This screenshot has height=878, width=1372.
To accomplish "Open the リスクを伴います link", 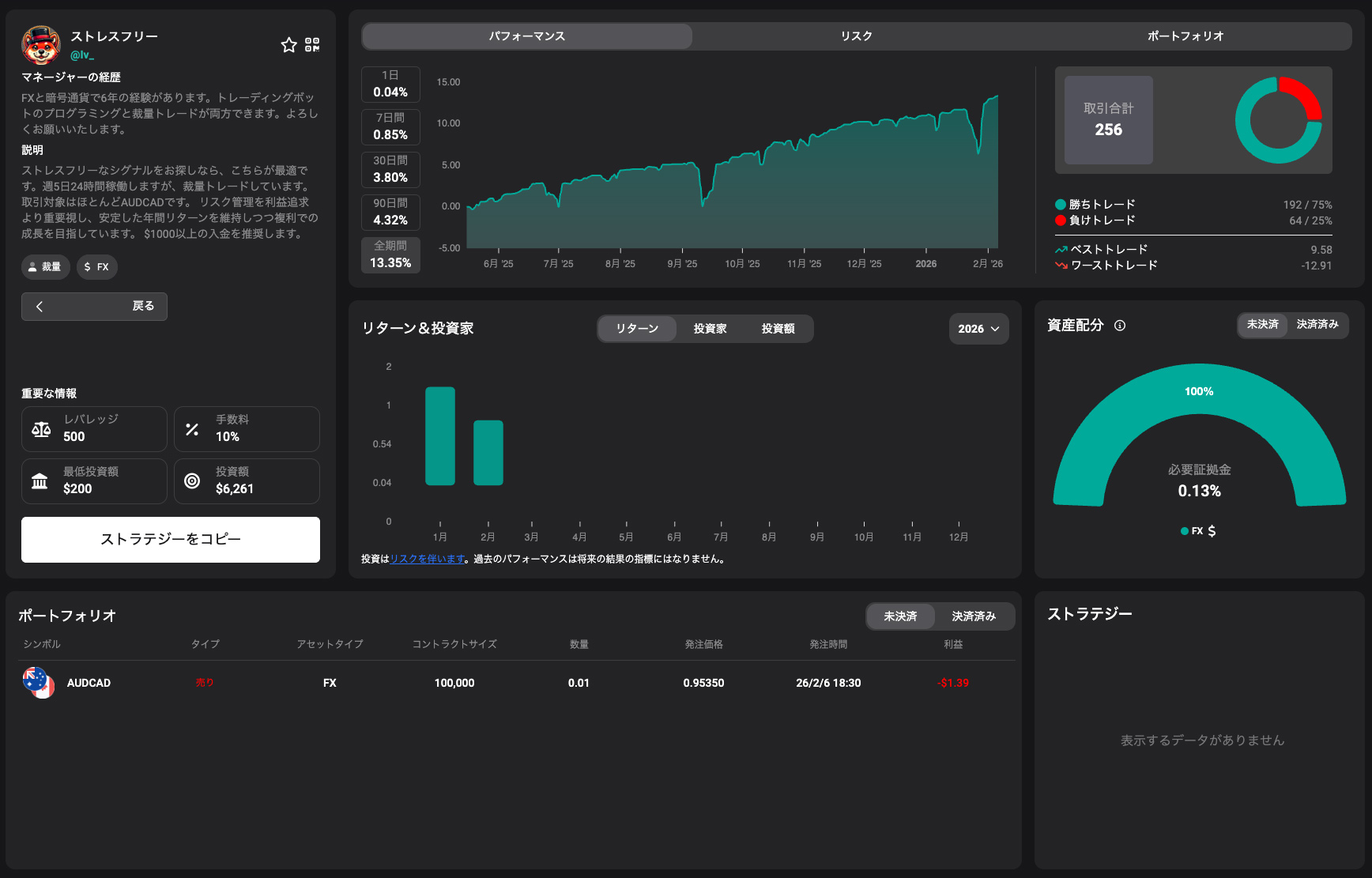I will pos(428,560).
